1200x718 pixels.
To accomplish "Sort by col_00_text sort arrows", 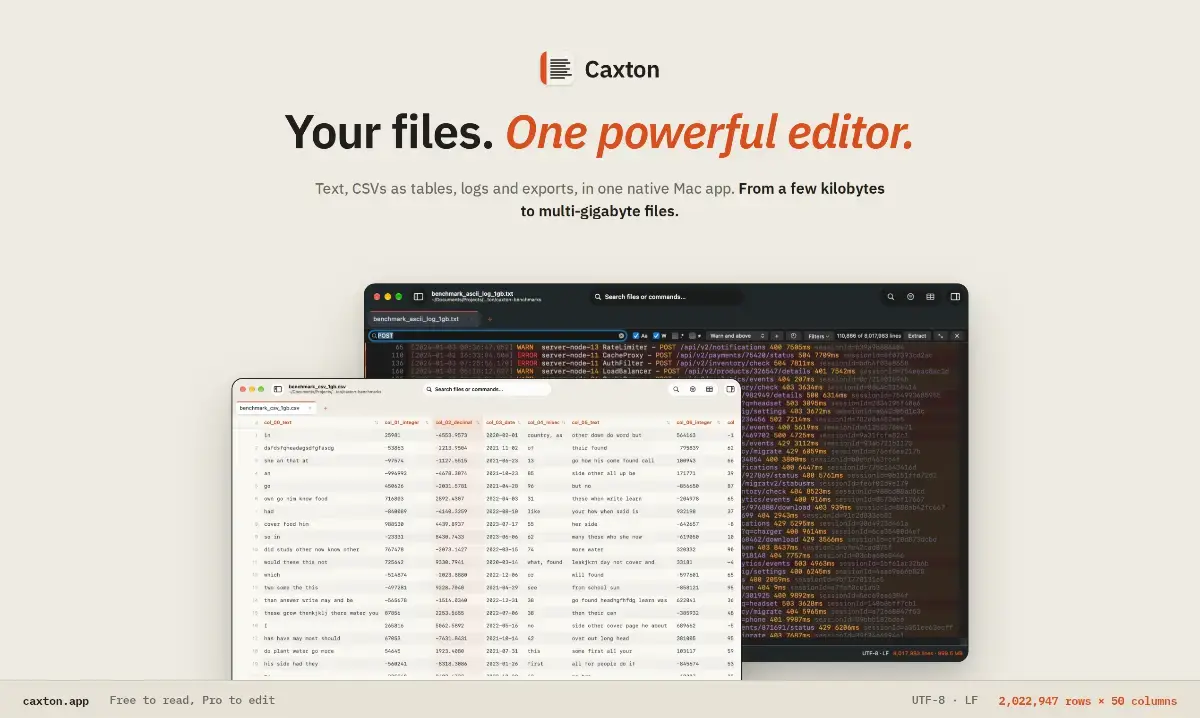I will (x=376, y=422).
